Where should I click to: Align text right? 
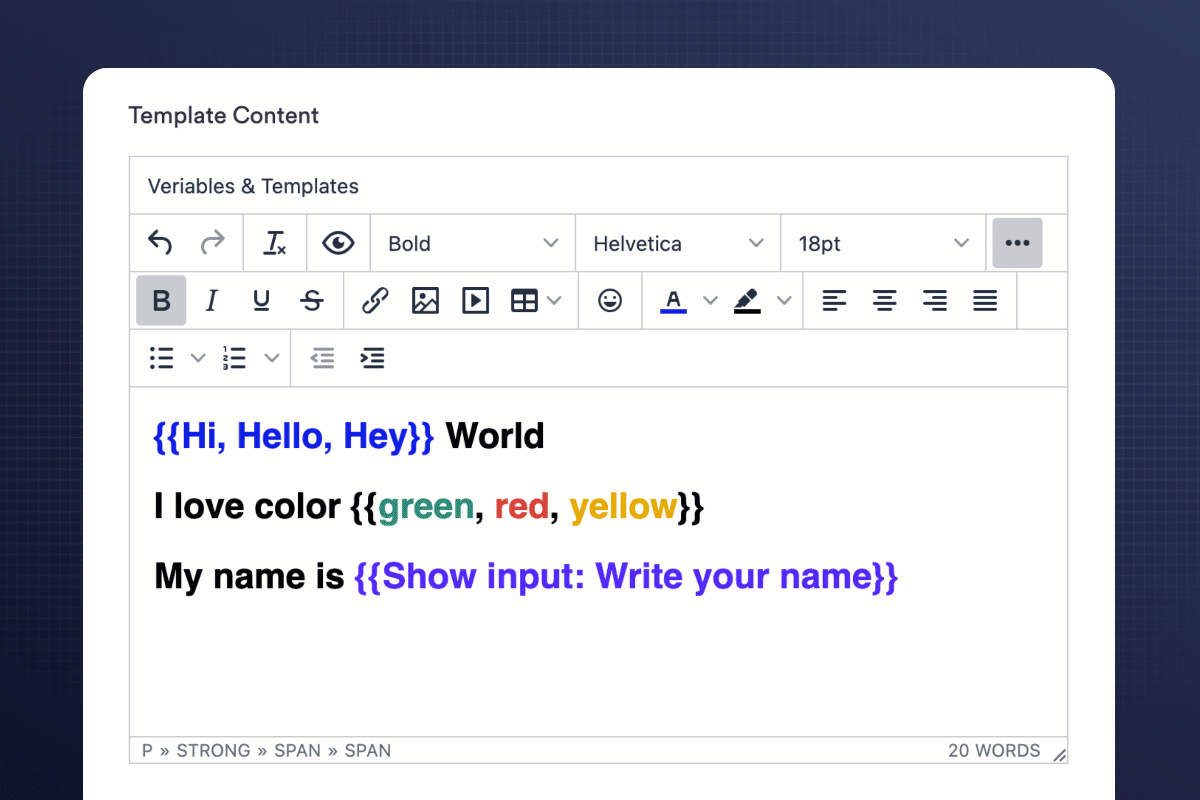tap(935, 301)
